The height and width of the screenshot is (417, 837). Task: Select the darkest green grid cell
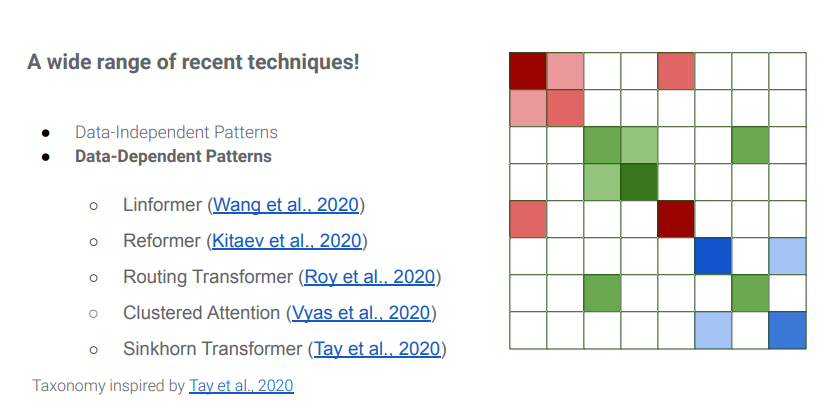pos(639,182)
